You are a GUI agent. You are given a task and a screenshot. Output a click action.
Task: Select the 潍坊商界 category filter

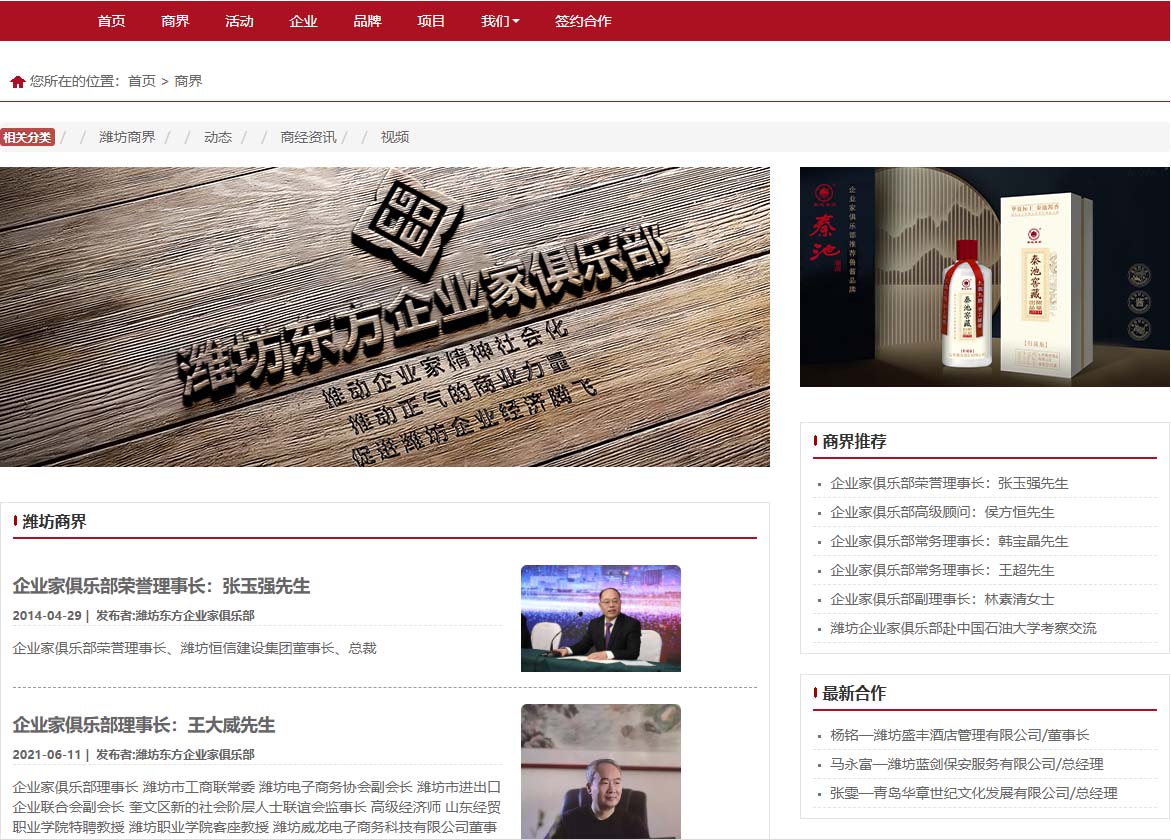point(127,137)
